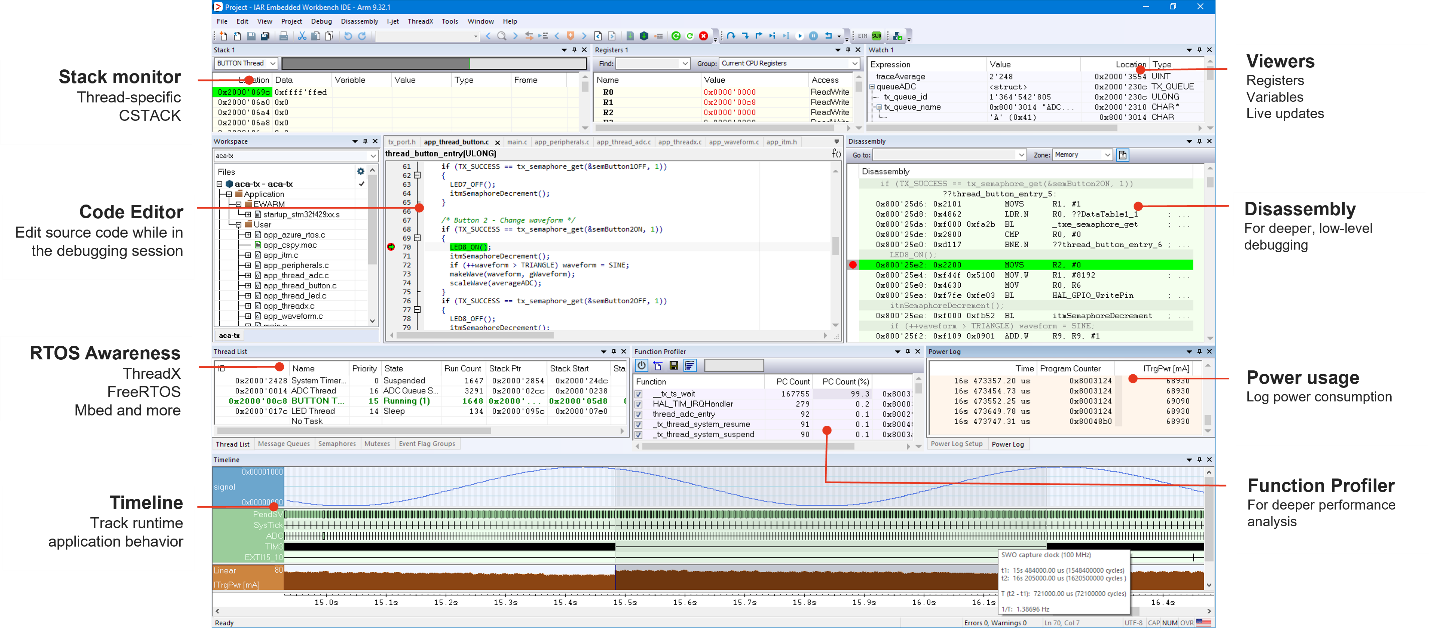Click the Find magnifier toolbar icon
Image resolution: width=1429 pixels, height=628 pixels.
click(502, 35)
